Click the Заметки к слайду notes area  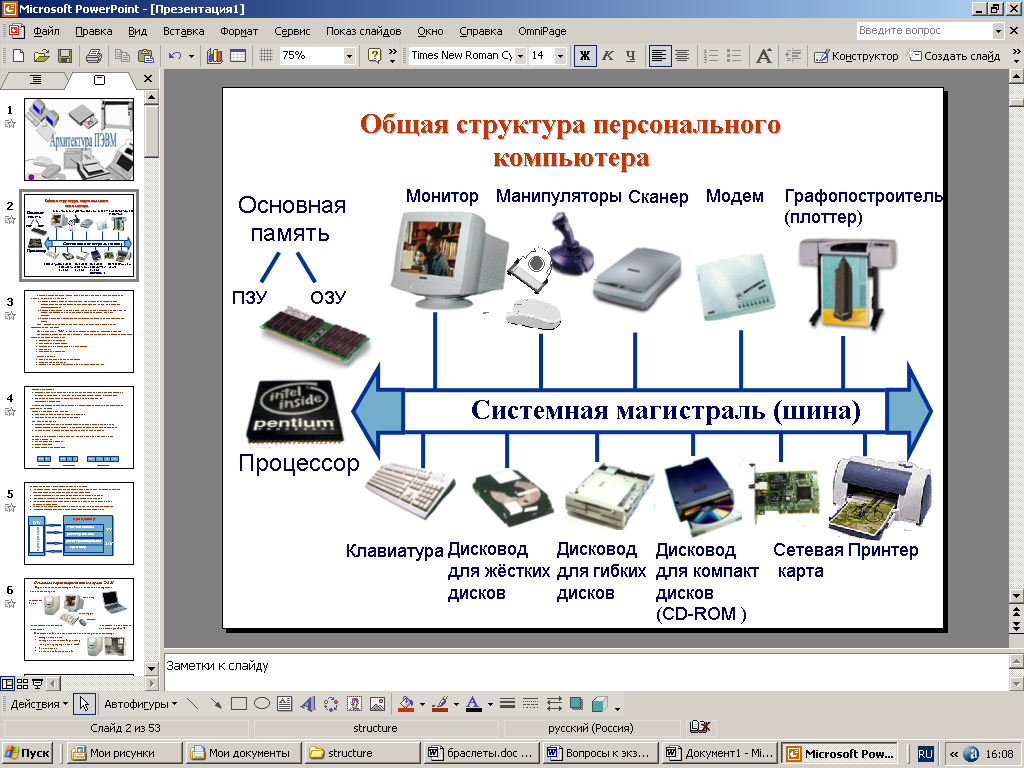586,671
